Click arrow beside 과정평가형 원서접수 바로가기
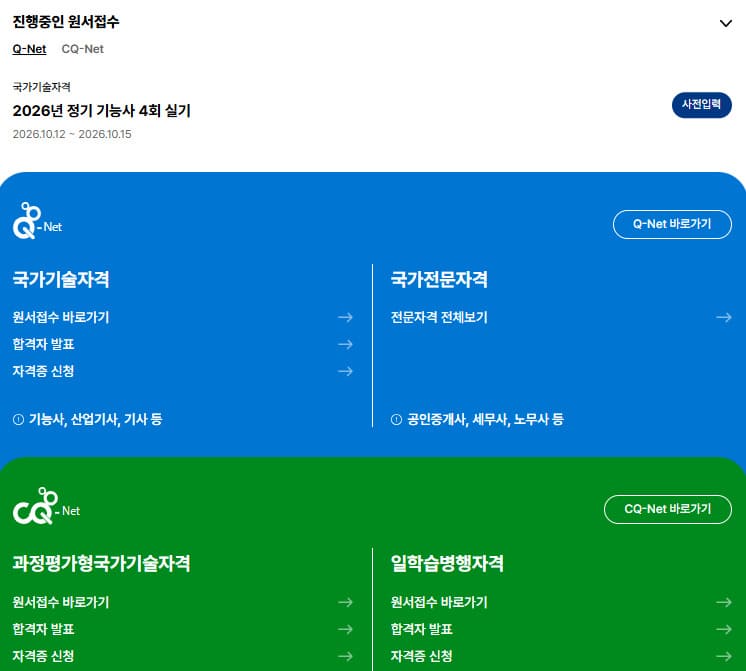This screenshot has width=746, height=671. [345, 602]
